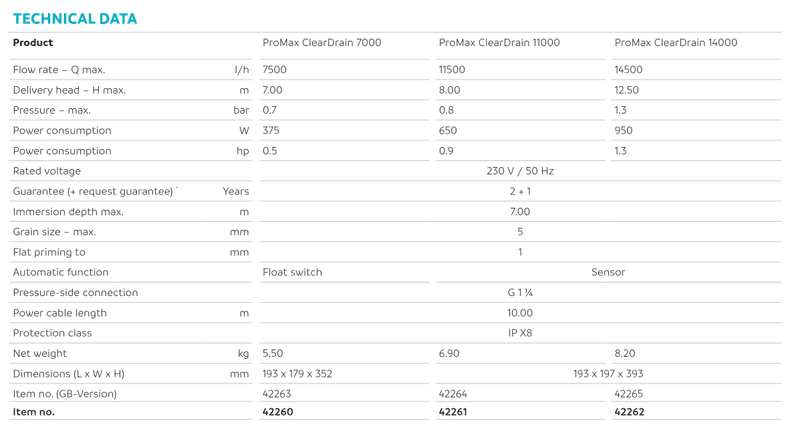Click the TECHNICAL DATA heading
Screen dimensions: 800x429
[75, 18]
